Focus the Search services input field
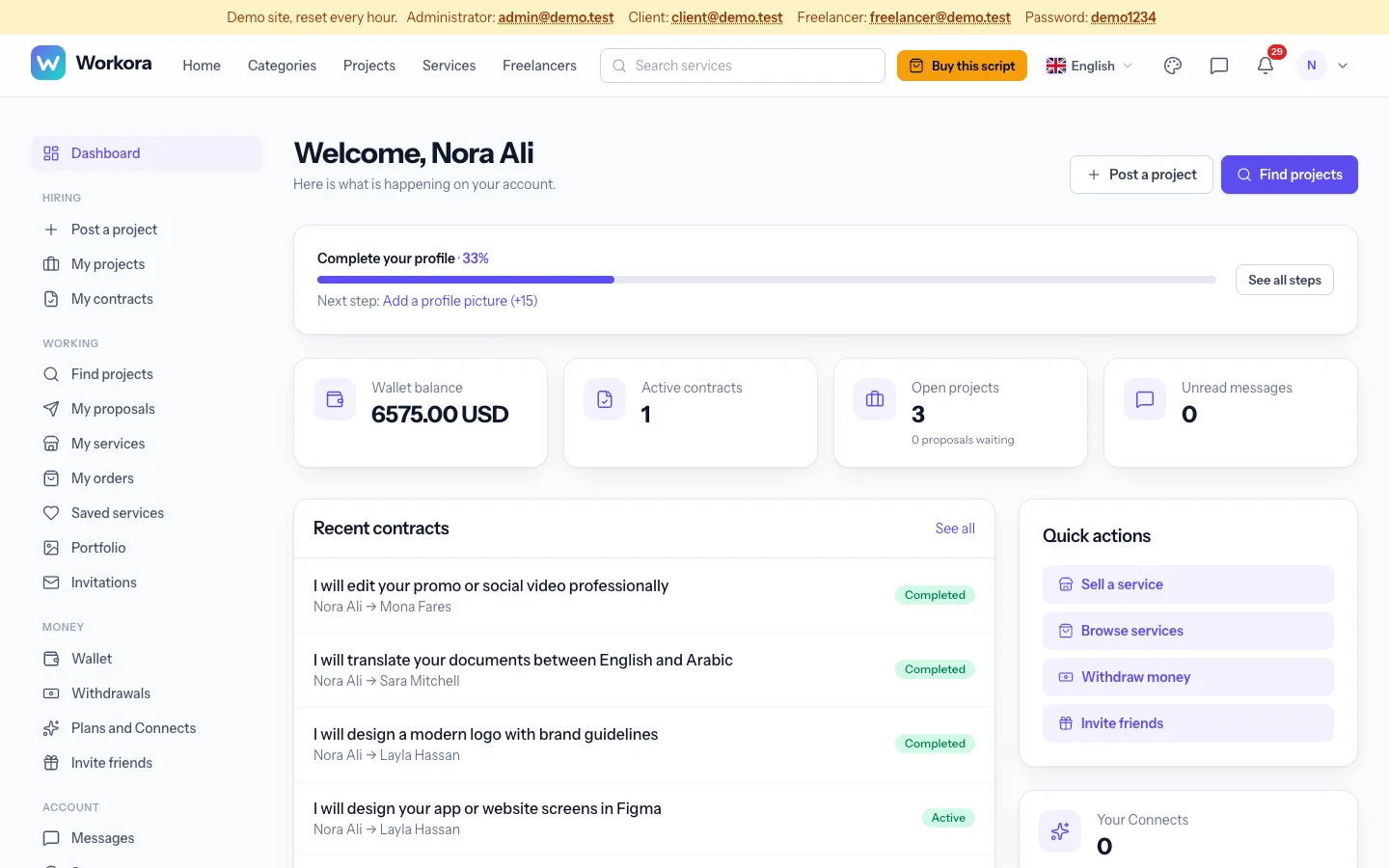Image resolution: width=1389 pixels, height=868 pixels. [x=743, y=66]
